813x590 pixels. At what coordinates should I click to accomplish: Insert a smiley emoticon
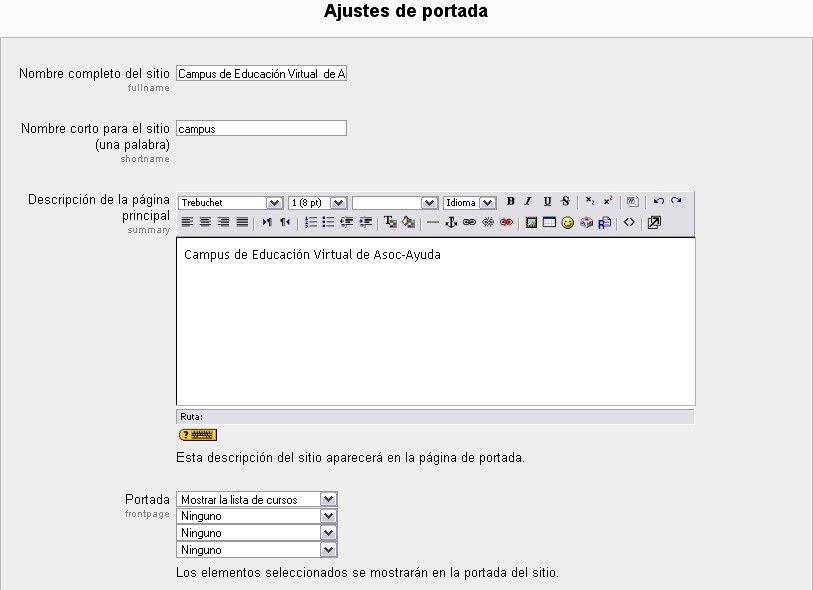pyautogui.click(x=567, y=223)
